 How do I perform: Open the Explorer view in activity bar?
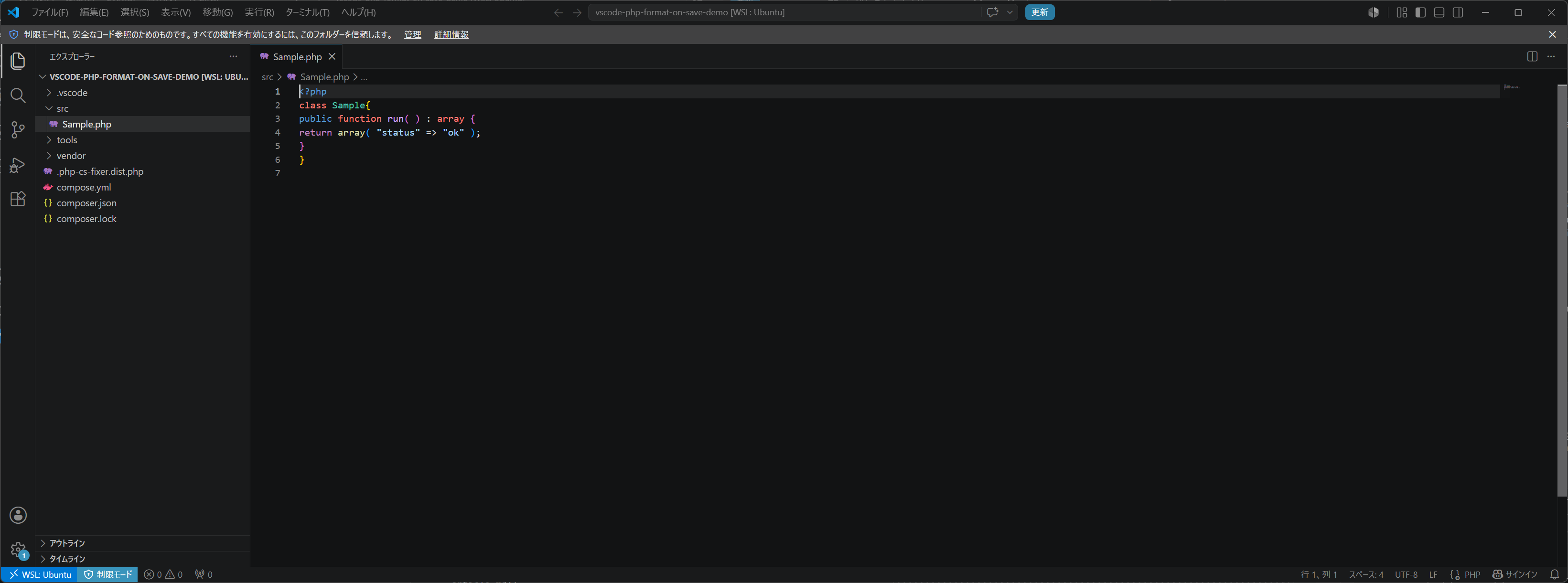[x=18, y=61]
